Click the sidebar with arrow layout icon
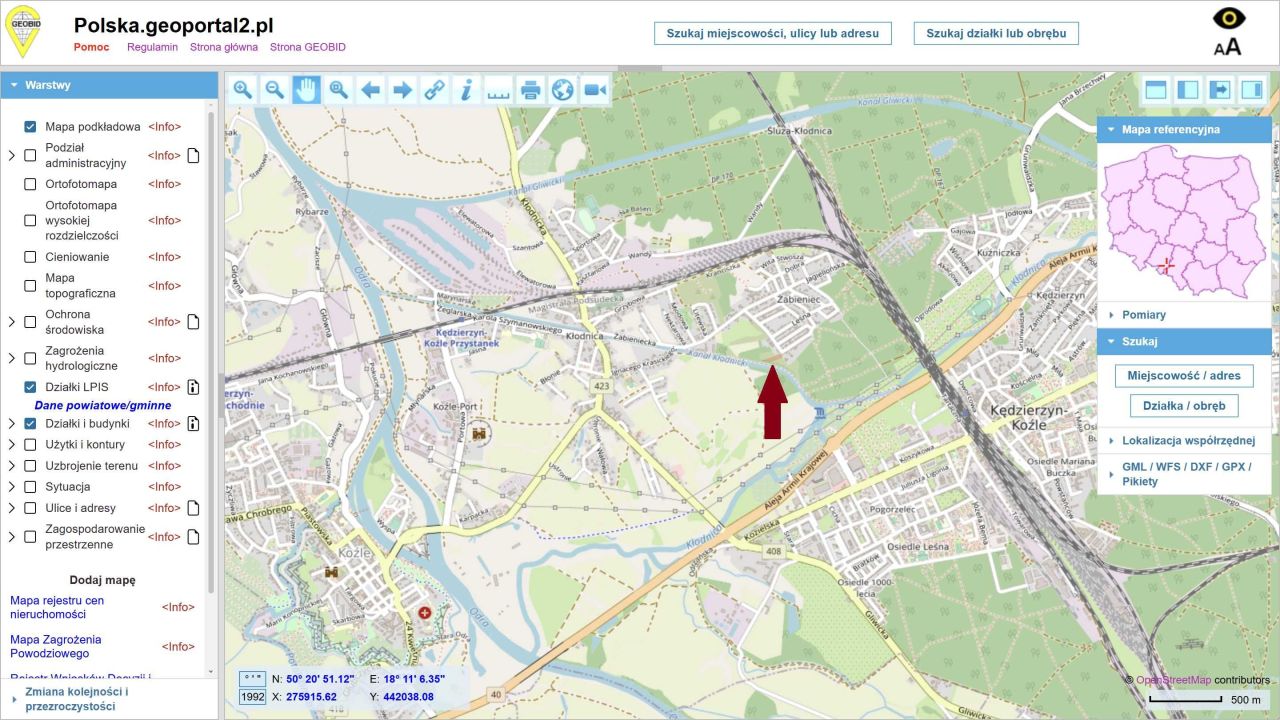 pyautogui.click(x=1220, y=90)
